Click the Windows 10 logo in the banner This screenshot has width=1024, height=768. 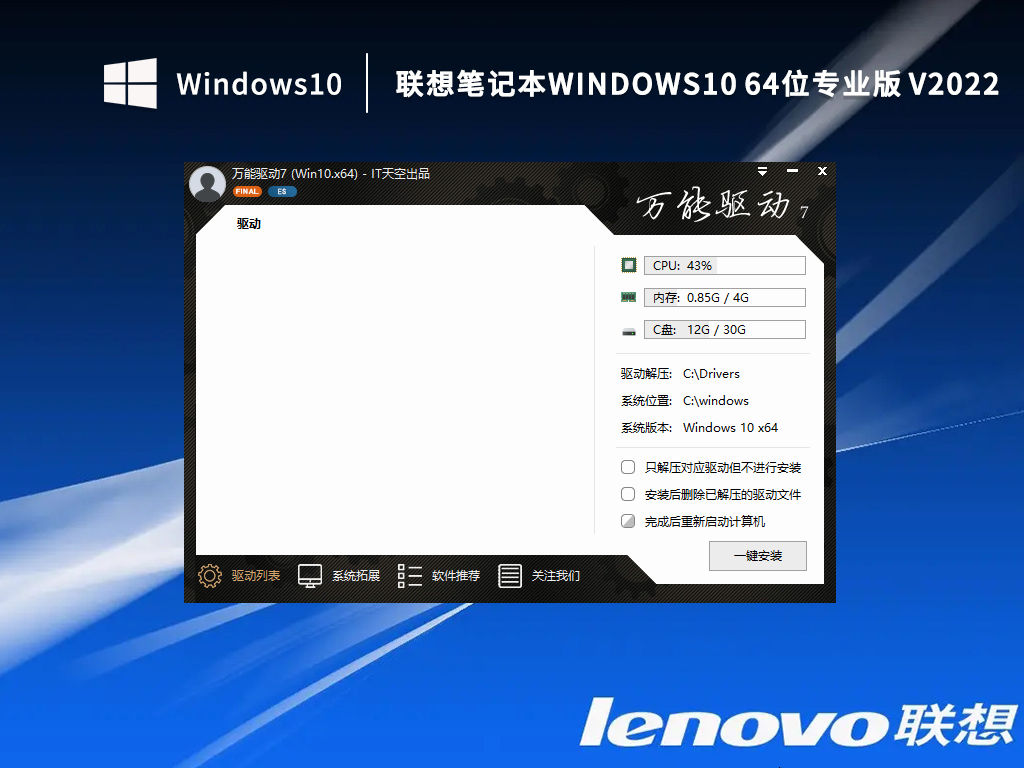pos(129,82)
